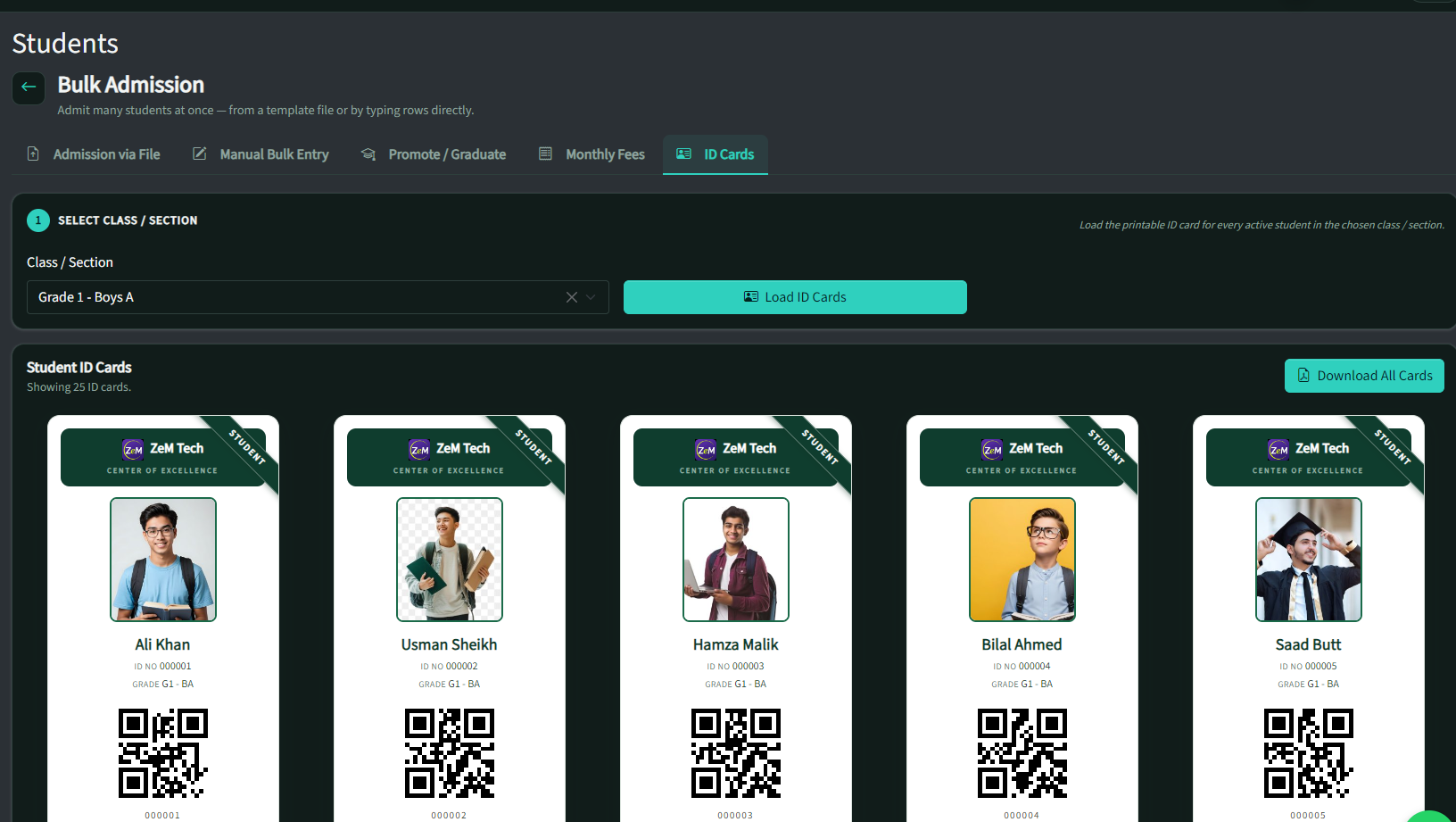Click the ZeM logo on Hamza Malik's card
The image size is (1456, 822).
[x=706, y=449]
